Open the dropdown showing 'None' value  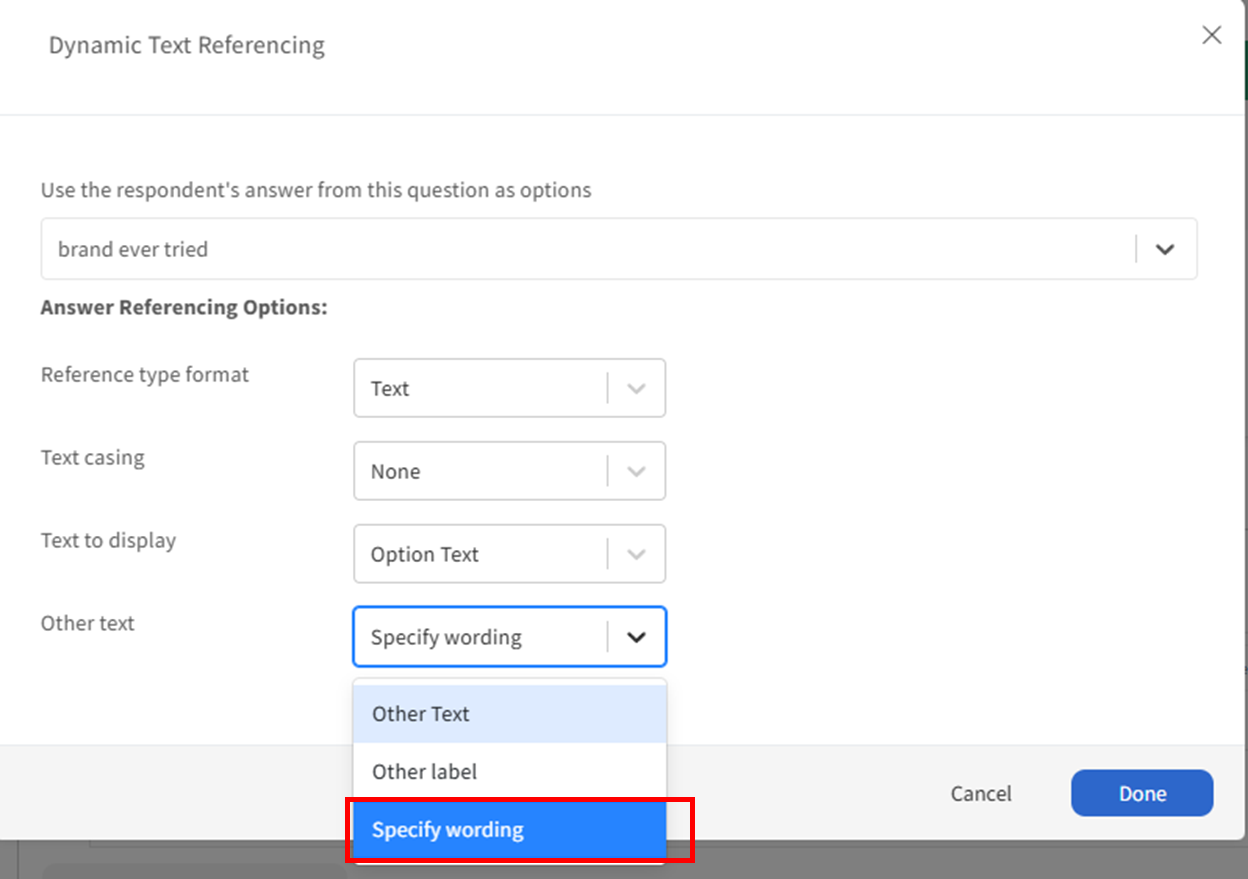pyautogui.click(x=480, y=471)
